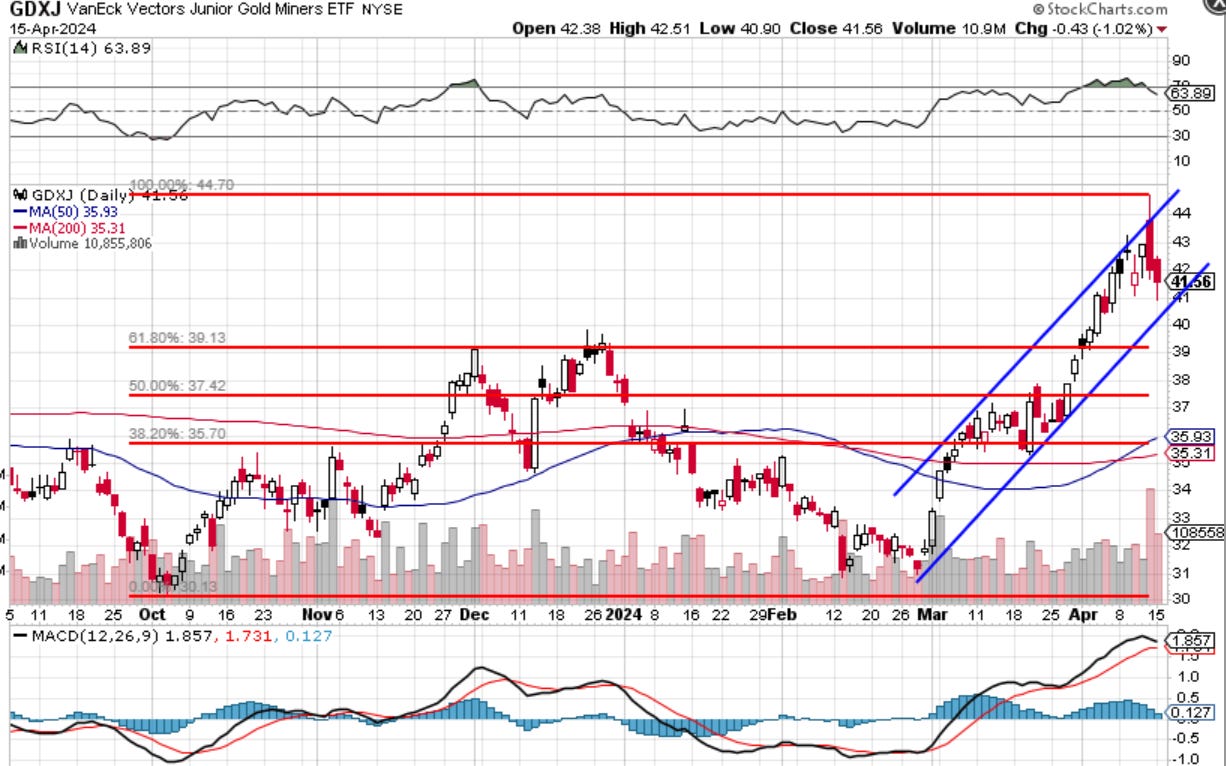1226x766 pixels.
Task: Click the Nov label on time axis
Action: pos(315,614)
